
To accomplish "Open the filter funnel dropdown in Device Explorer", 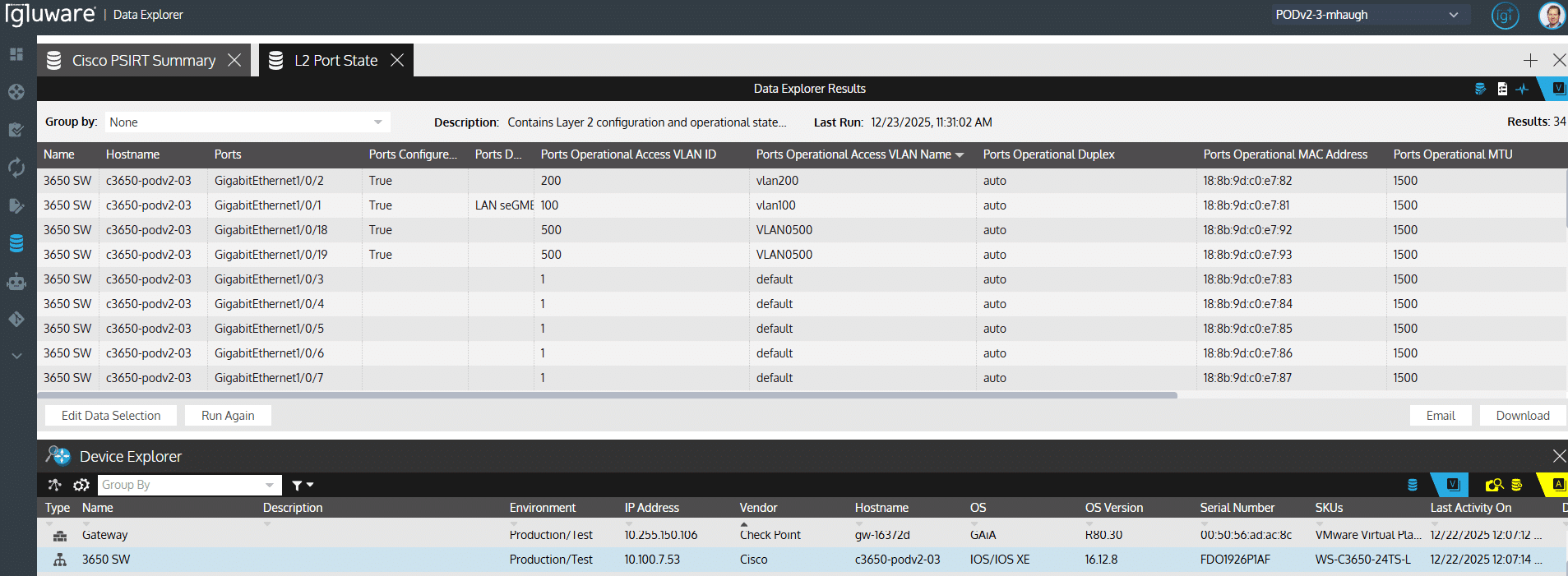I will [303, 485].
